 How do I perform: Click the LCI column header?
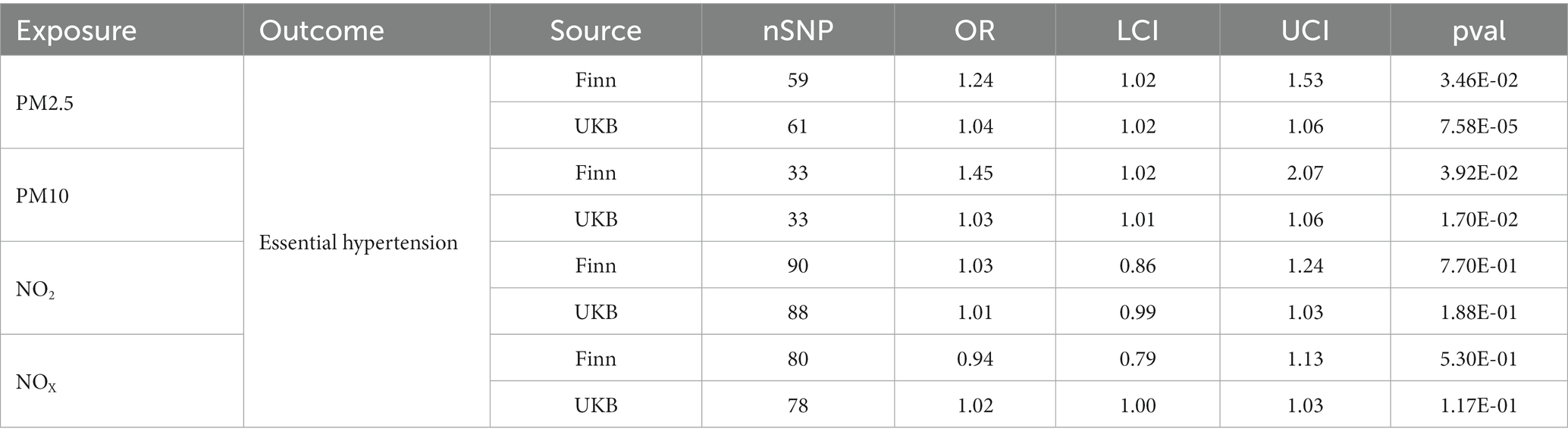pyautogui.click(x=1137, y=31)
